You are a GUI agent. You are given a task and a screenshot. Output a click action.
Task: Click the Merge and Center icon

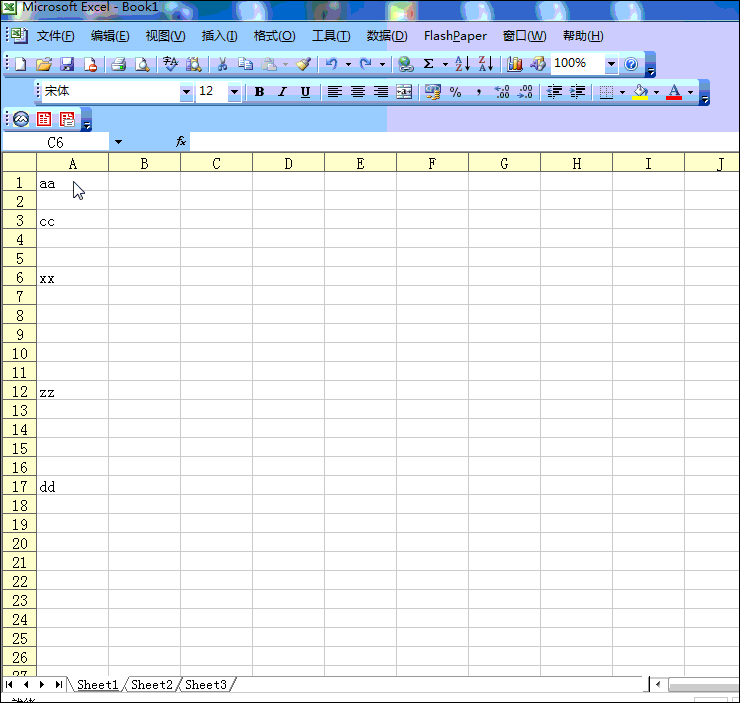[404, 92]
